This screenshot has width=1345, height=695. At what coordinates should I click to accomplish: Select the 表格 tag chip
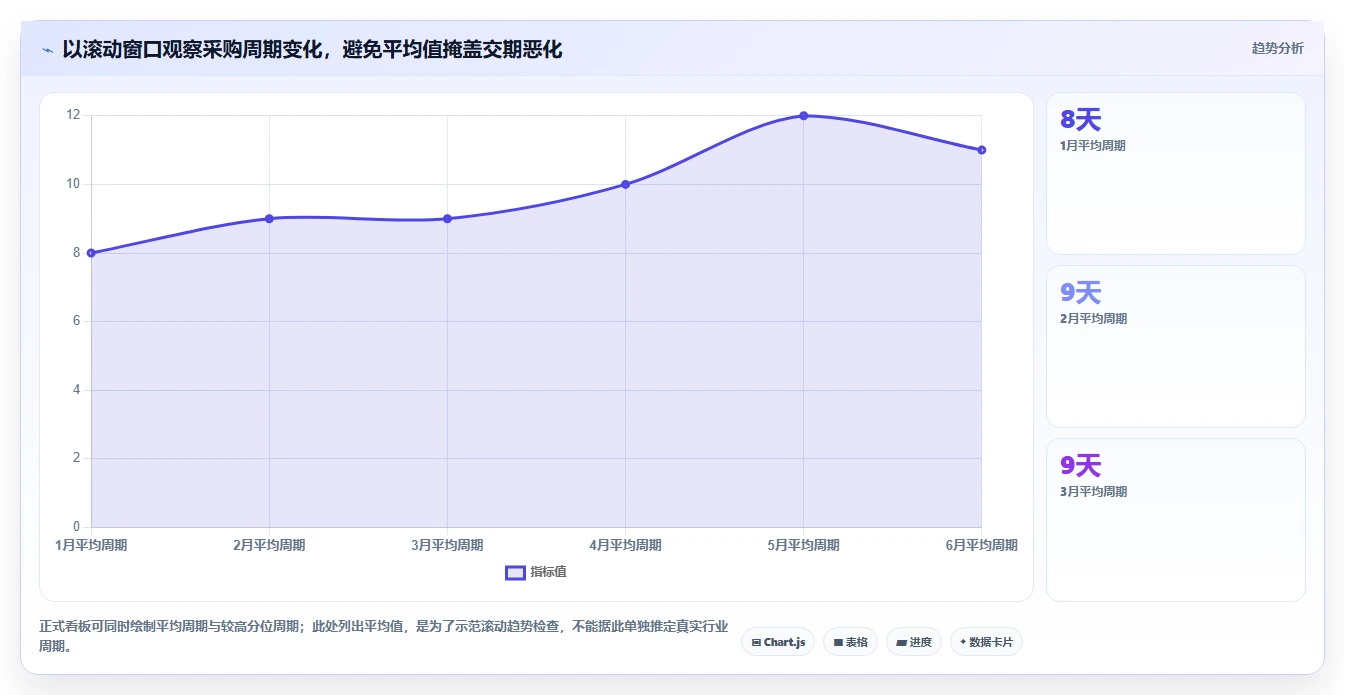point(850,642)
